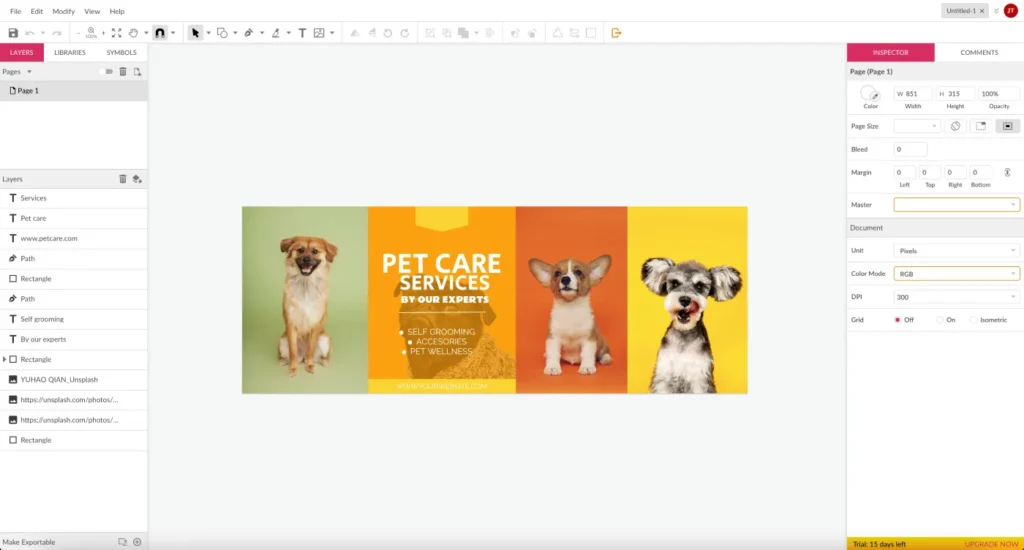The height and width of the screenshot is (550, 1024).
Task: Click the Opacity 100% field
Action: coord(999,93)
